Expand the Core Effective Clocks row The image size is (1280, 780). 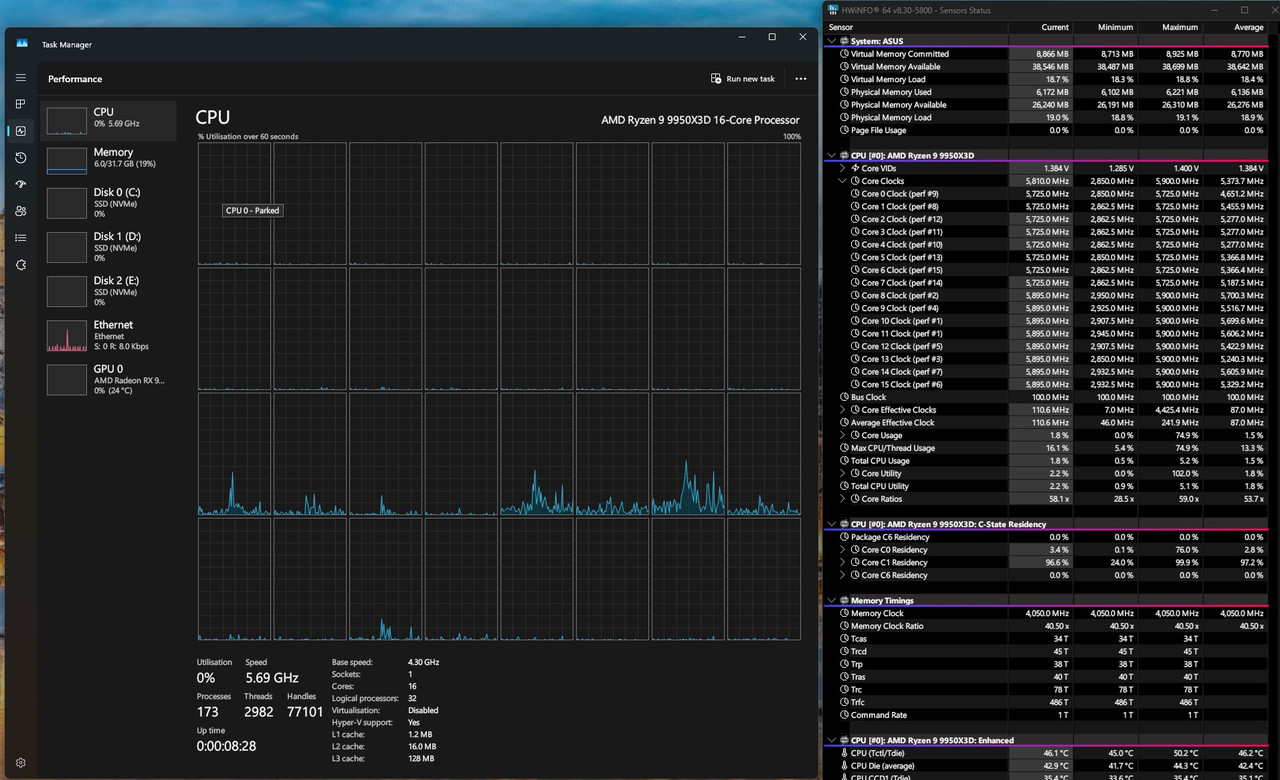click(842, 410)
